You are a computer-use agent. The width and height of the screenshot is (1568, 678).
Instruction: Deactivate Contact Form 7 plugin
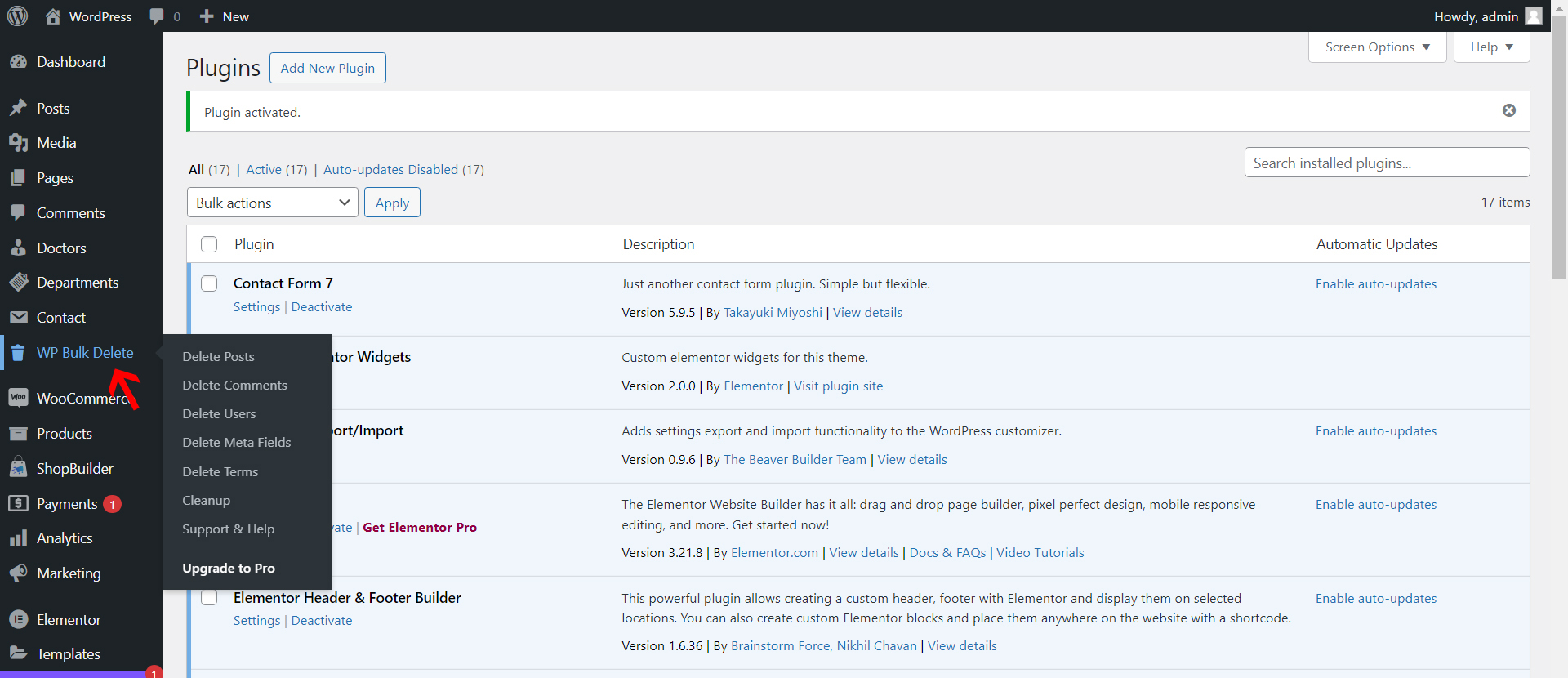(322, 307)
